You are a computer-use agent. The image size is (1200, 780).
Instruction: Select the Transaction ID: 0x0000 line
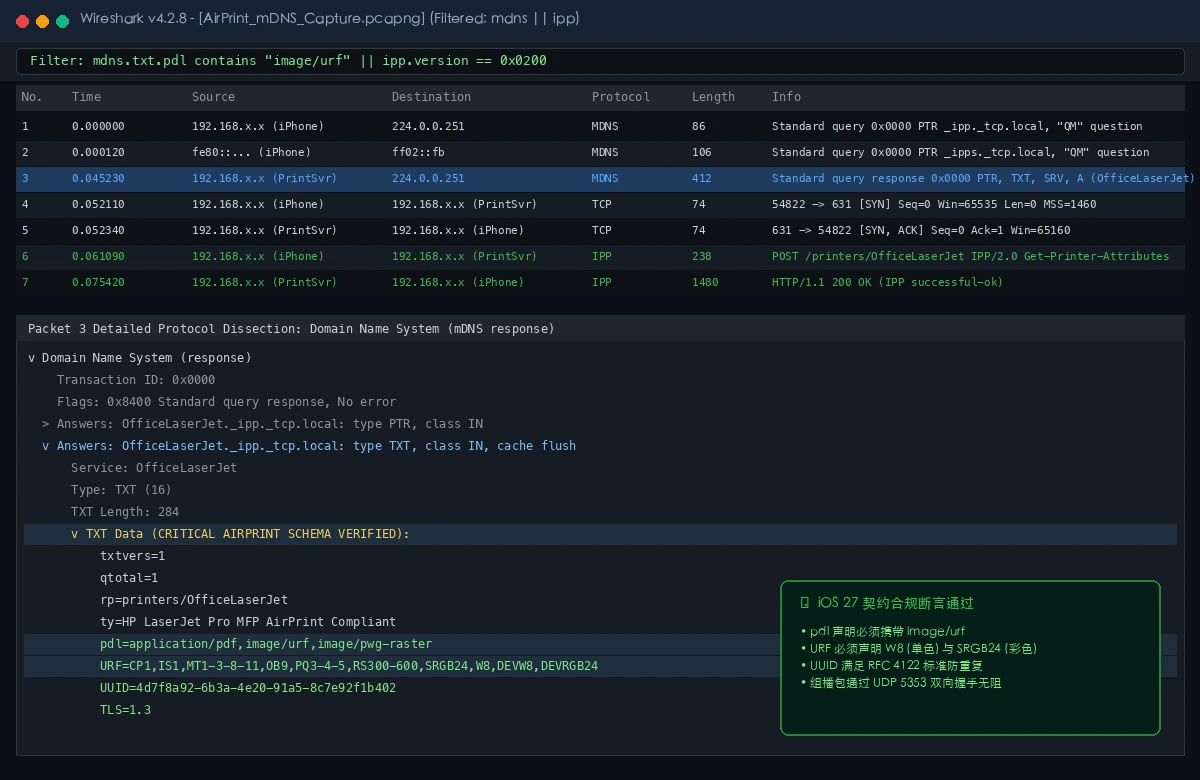pyautogui.click(x=136, y=380)
